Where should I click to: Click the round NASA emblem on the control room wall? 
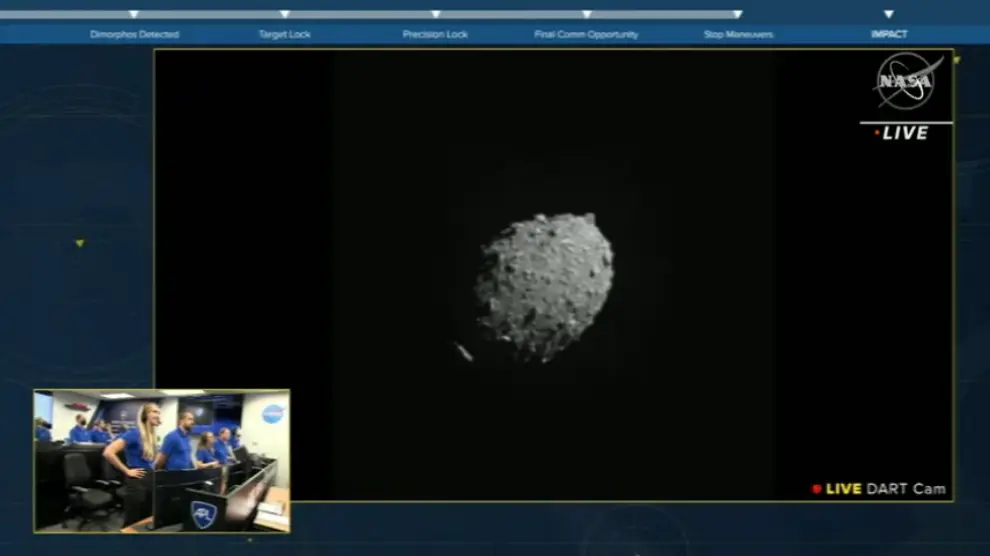(x=272, y=414)
